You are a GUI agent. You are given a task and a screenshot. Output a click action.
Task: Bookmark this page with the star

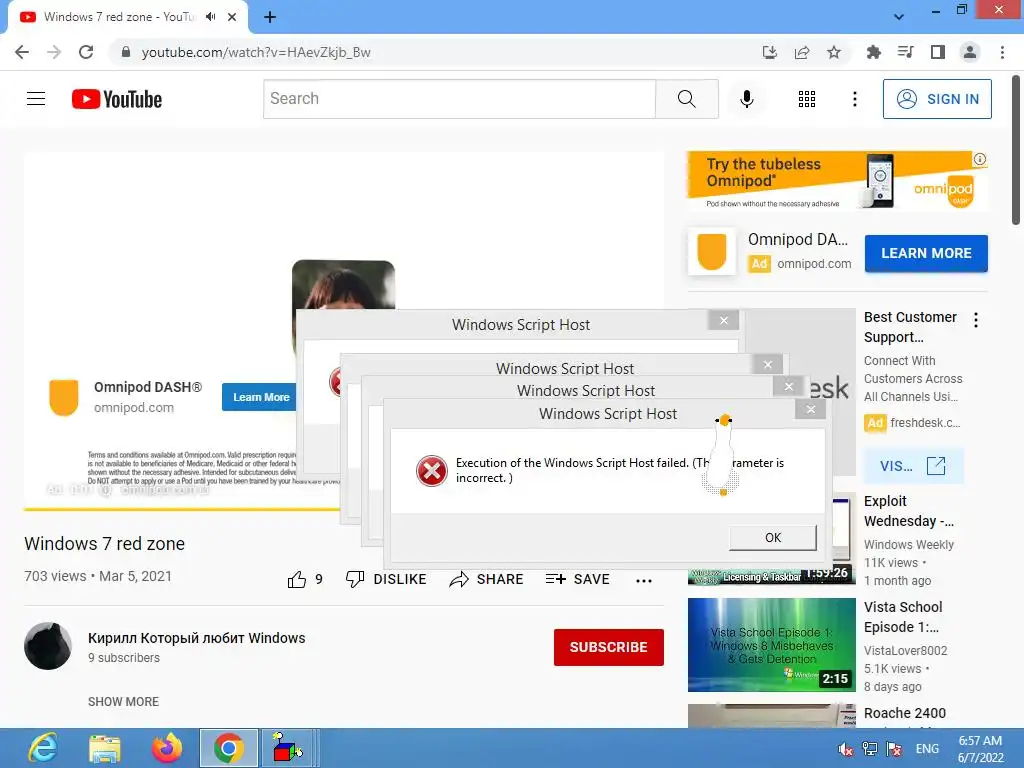[834, 52]
